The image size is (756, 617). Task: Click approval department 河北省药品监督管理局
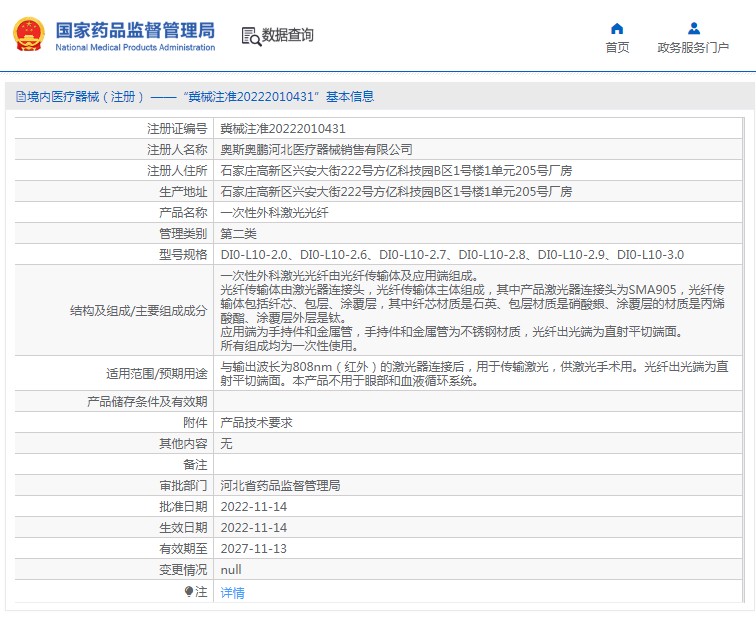point(280,485)
